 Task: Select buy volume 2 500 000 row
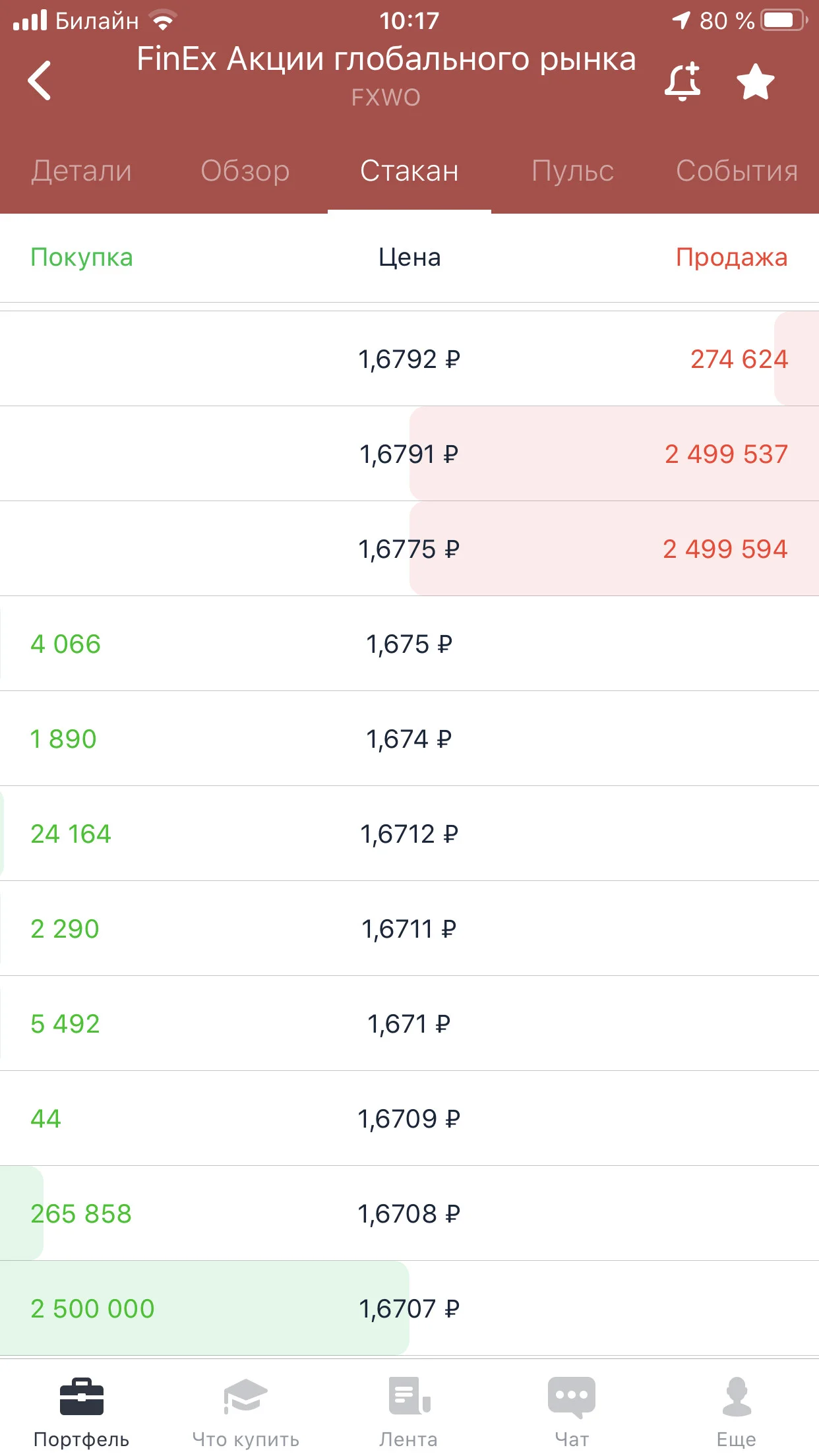[409, 1308]
